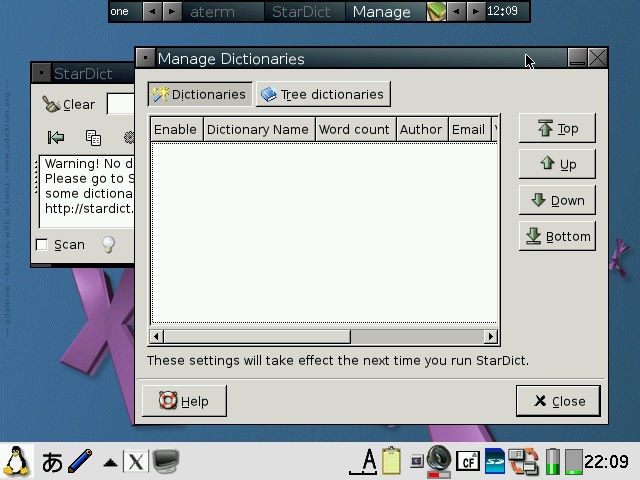Viewport: 640px width, 480px height.
Task: Move the dictionary to Bottom
Action: pyautogui.click(x=557, y=236)
